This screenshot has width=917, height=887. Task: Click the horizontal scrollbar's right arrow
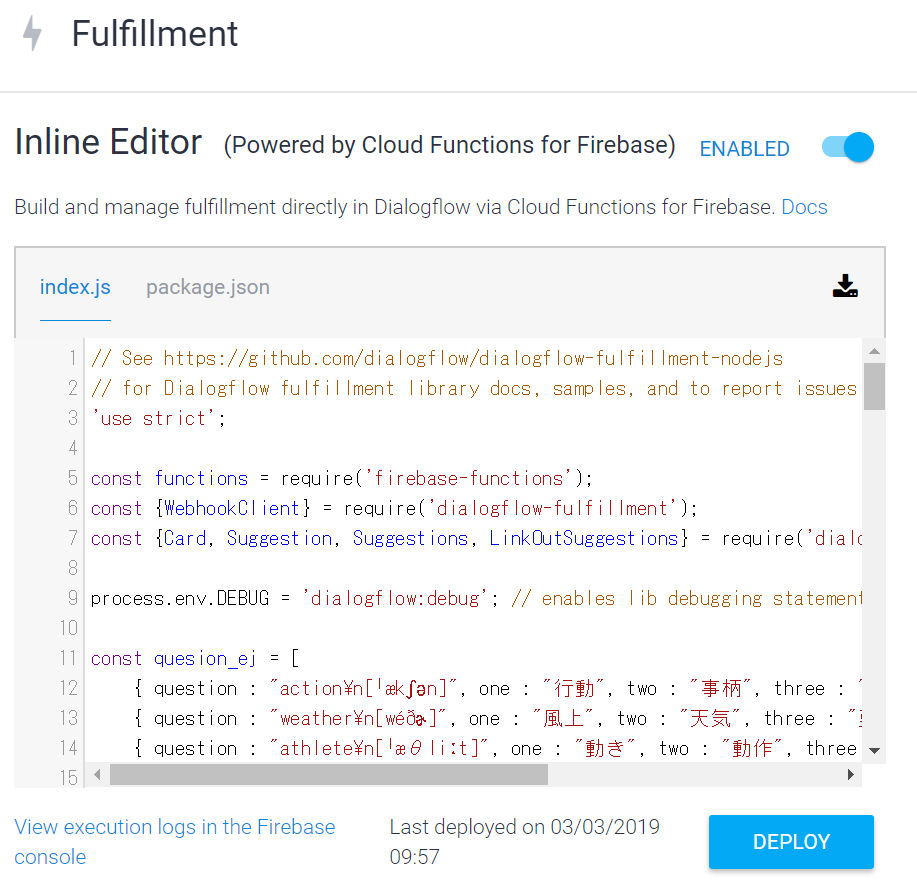pyautogui.click(x=851, y=774)
